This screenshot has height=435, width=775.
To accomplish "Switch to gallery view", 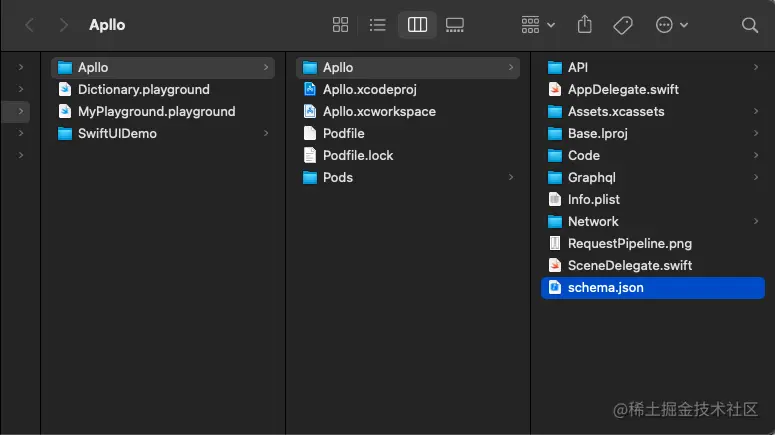I will tap(455, 25).
